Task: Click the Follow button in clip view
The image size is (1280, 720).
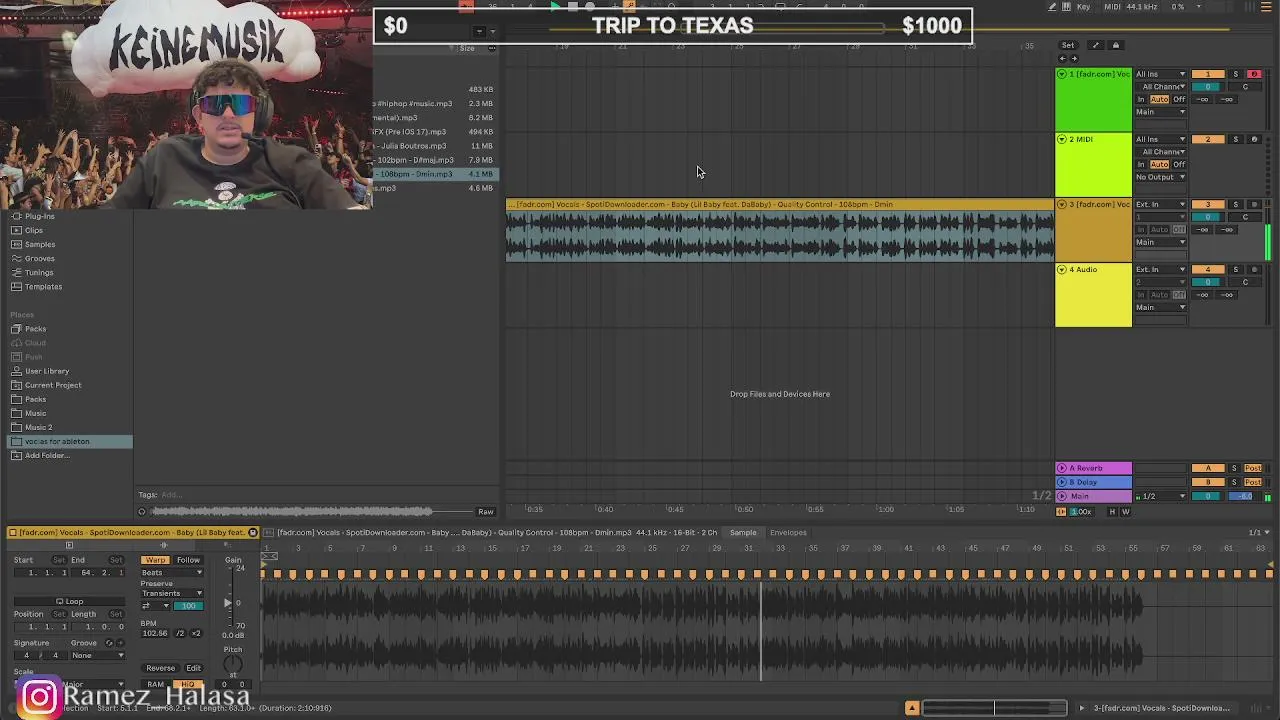Action: pyautogui.click(x=188, y=560)
